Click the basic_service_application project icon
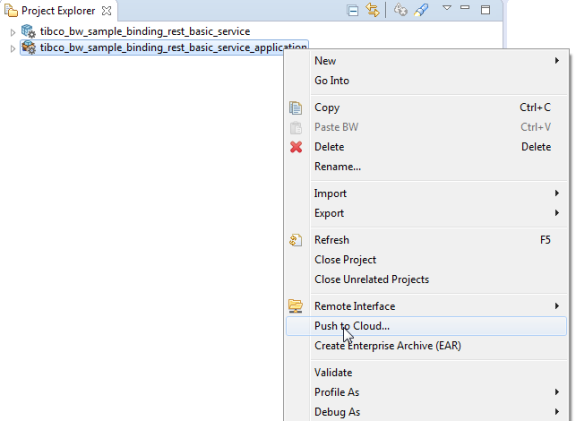Screen dimensions: 576x421 (x=28, y=47)
